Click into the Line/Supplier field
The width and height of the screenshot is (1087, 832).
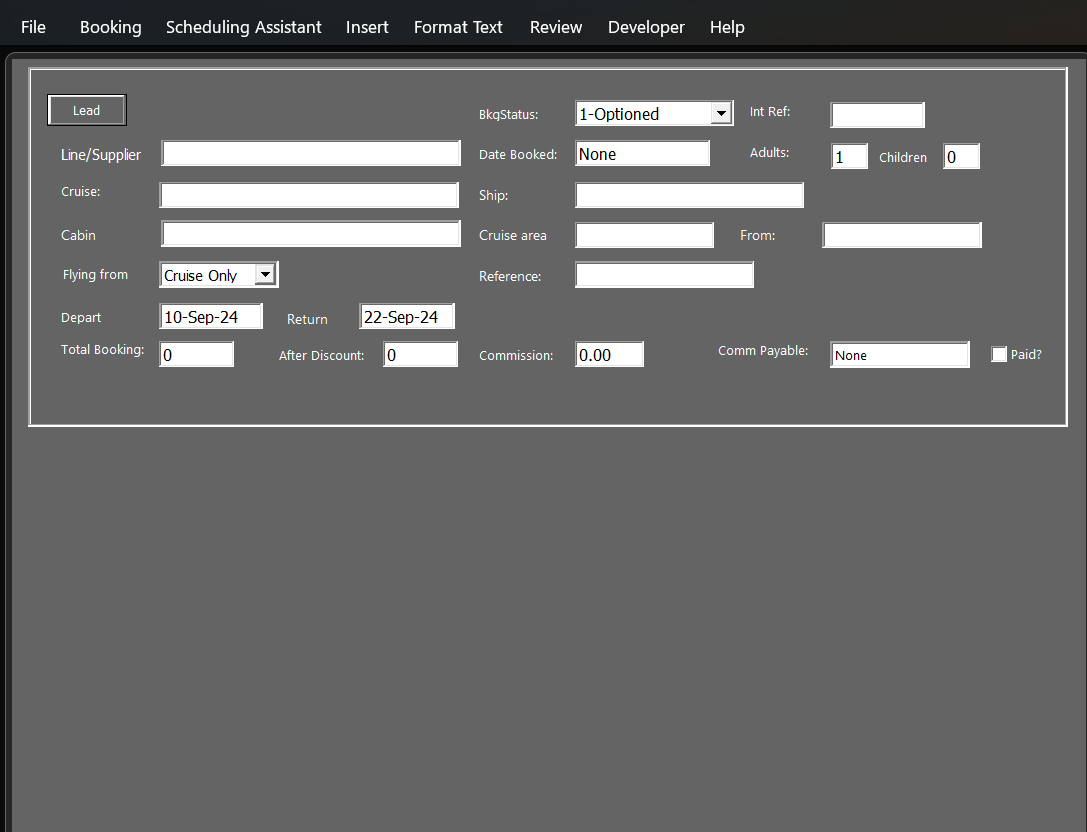(310, 154)
